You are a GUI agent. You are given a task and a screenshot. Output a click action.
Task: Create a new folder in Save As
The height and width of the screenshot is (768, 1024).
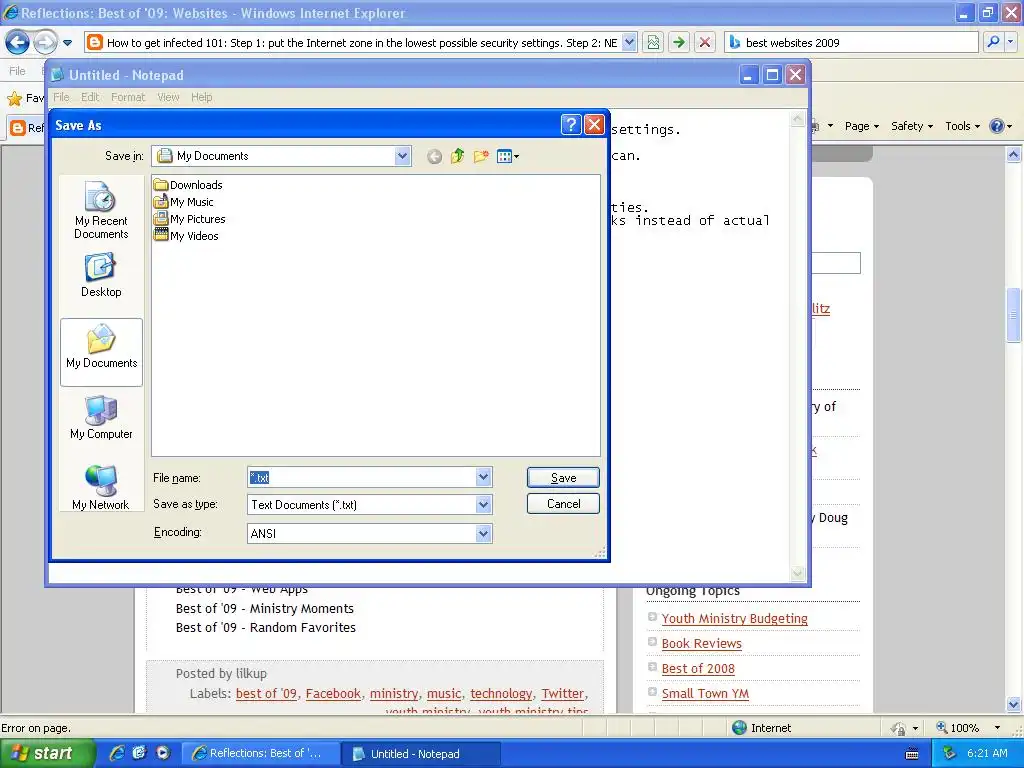coord(481,156)
